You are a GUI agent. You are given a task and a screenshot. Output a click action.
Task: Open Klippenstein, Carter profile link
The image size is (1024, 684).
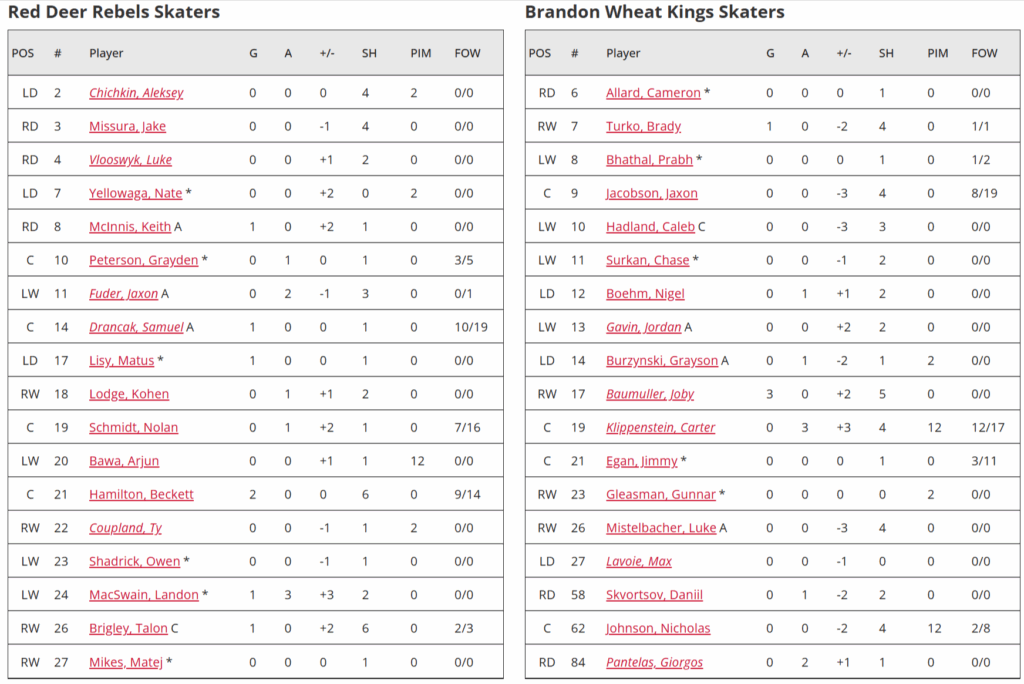[660, 428]
